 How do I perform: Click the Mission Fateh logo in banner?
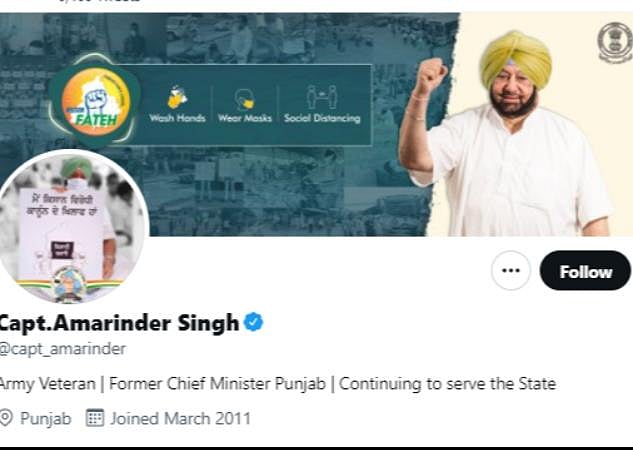tap(96, 101)
